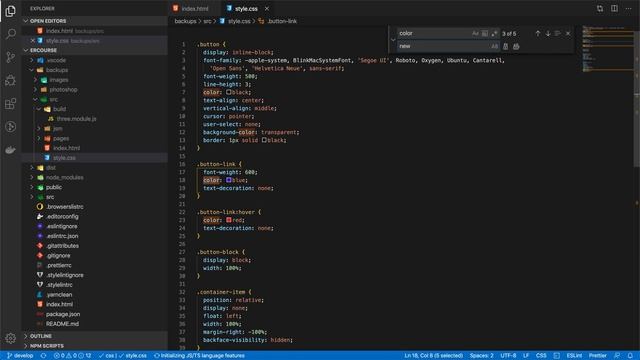Click the Replace All icon
Viewport: 640px width, 360px height.
516,46
